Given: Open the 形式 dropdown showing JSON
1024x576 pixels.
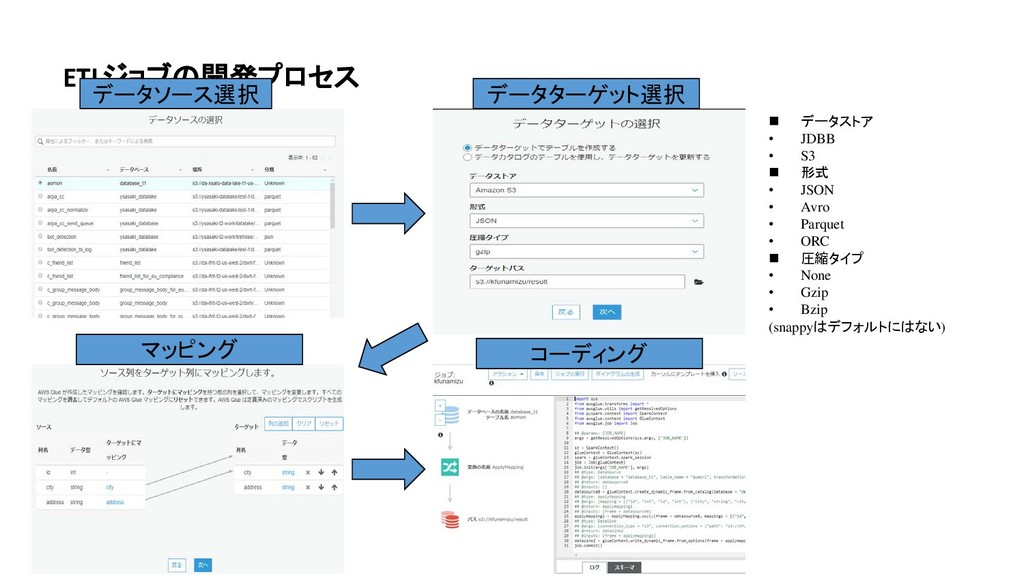Looking at the screenshot, I should click(586, 221).
